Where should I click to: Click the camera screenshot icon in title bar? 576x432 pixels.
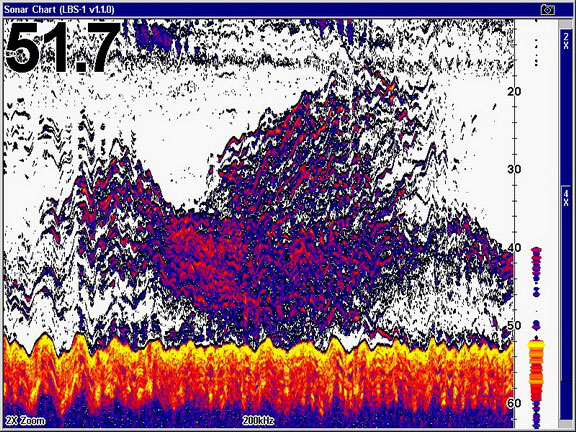[547, 10]
